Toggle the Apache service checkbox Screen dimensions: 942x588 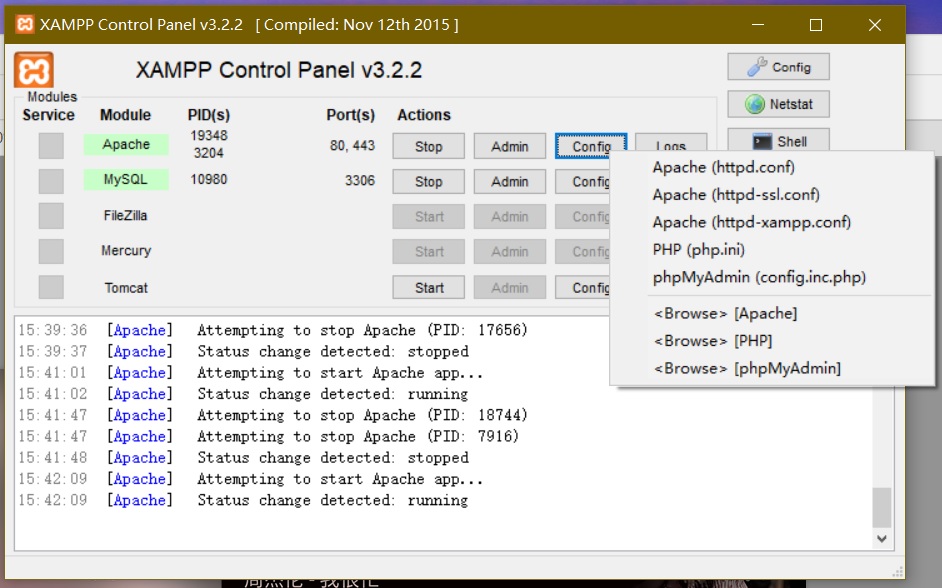click(x=51, y=145)
